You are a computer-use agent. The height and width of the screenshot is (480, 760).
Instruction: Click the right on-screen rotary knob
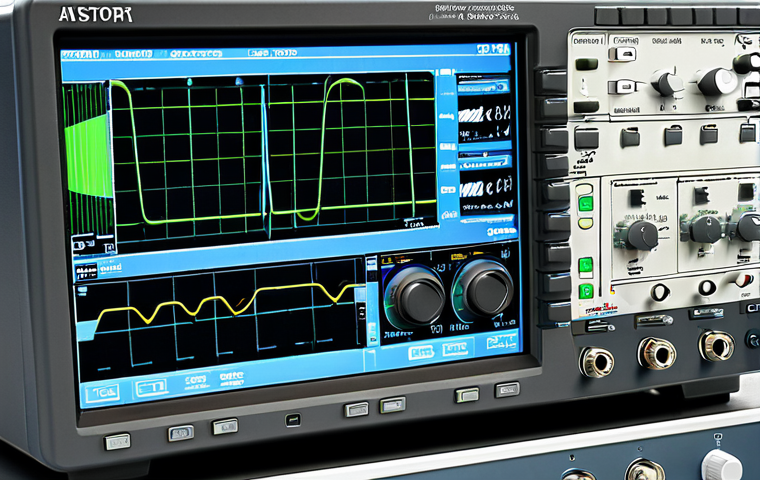(x=483, y=290)
